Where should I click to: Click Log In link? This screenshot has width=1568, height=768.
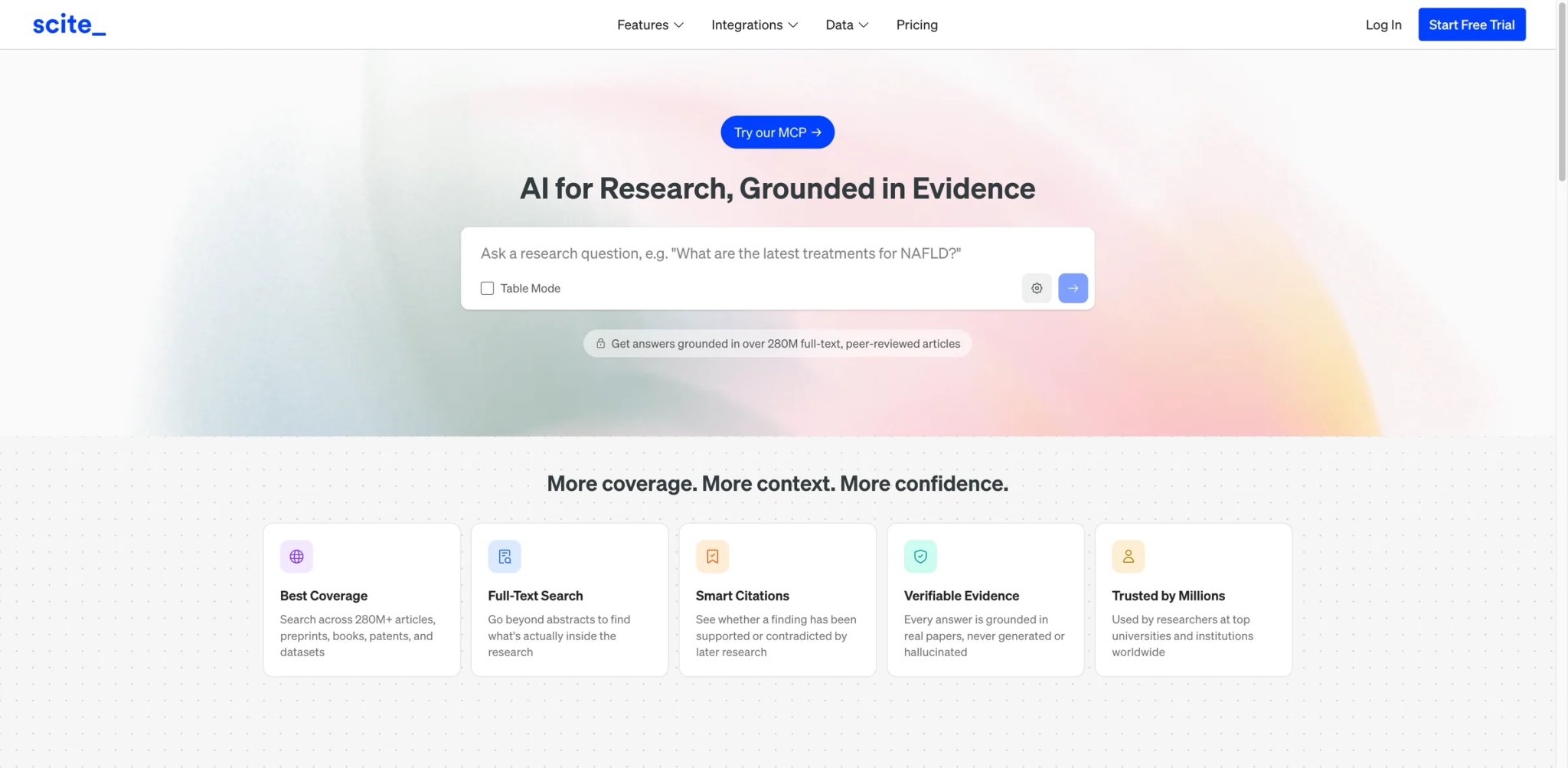(x=1383, y=25)
